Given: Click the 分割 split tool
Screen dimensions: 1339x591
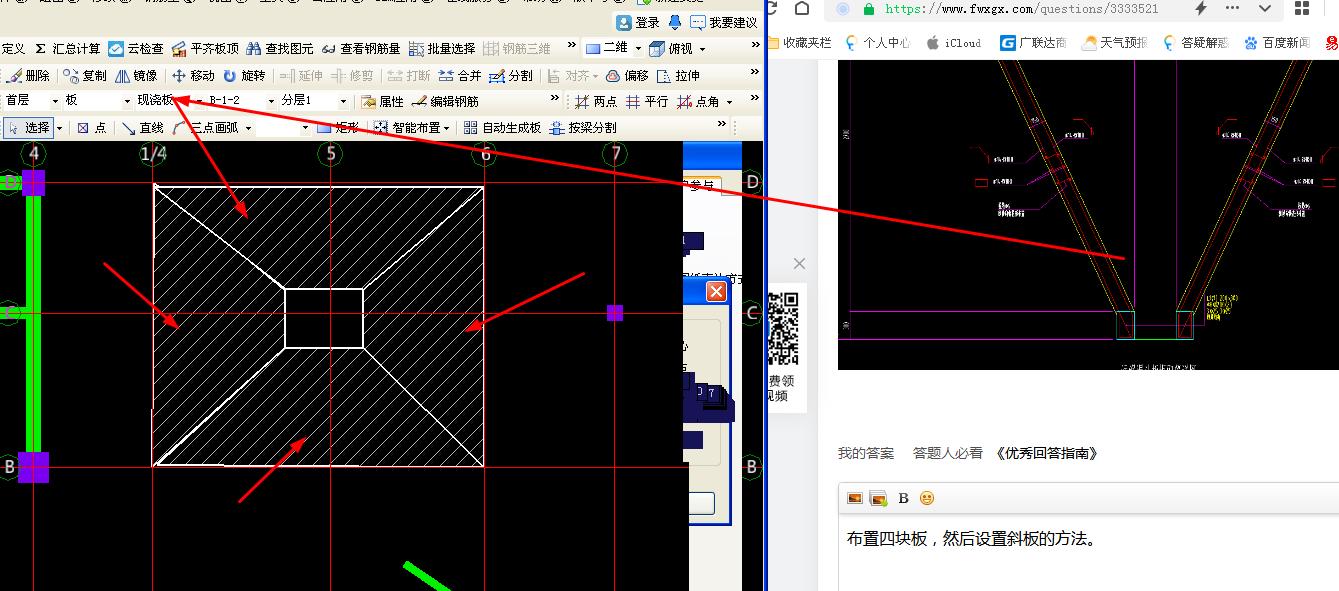Looking at the screenshot, I should [511, 76].
